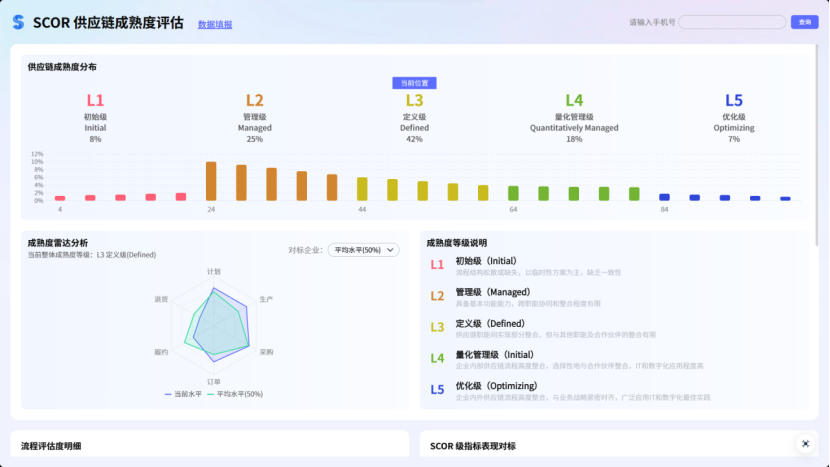Screen dimensions: 830x467
Task: Open the 数据填报 link
Action: pos(215,24)
